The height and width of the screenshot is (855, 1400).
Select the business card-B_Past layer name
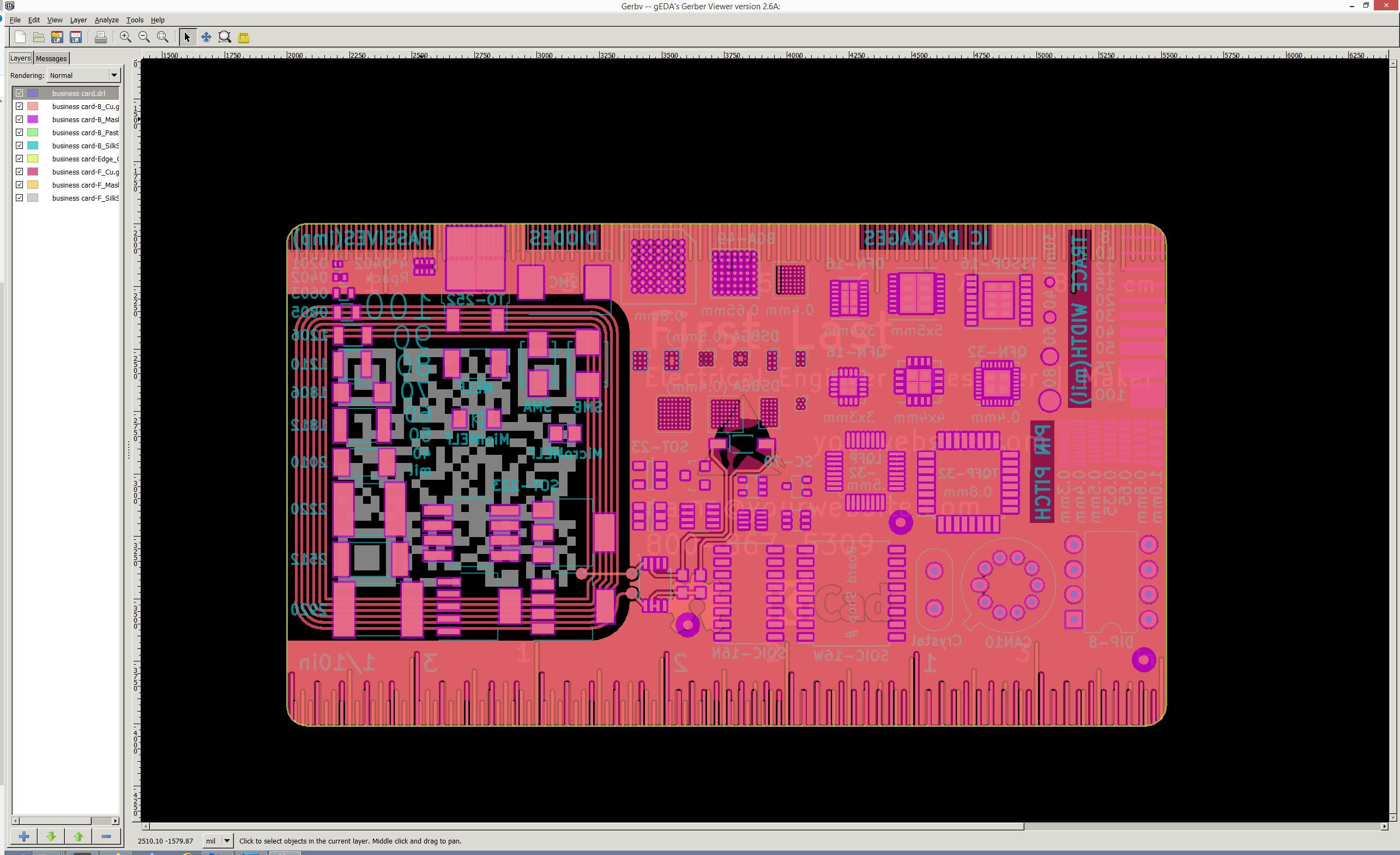click(x=85, y=133)
